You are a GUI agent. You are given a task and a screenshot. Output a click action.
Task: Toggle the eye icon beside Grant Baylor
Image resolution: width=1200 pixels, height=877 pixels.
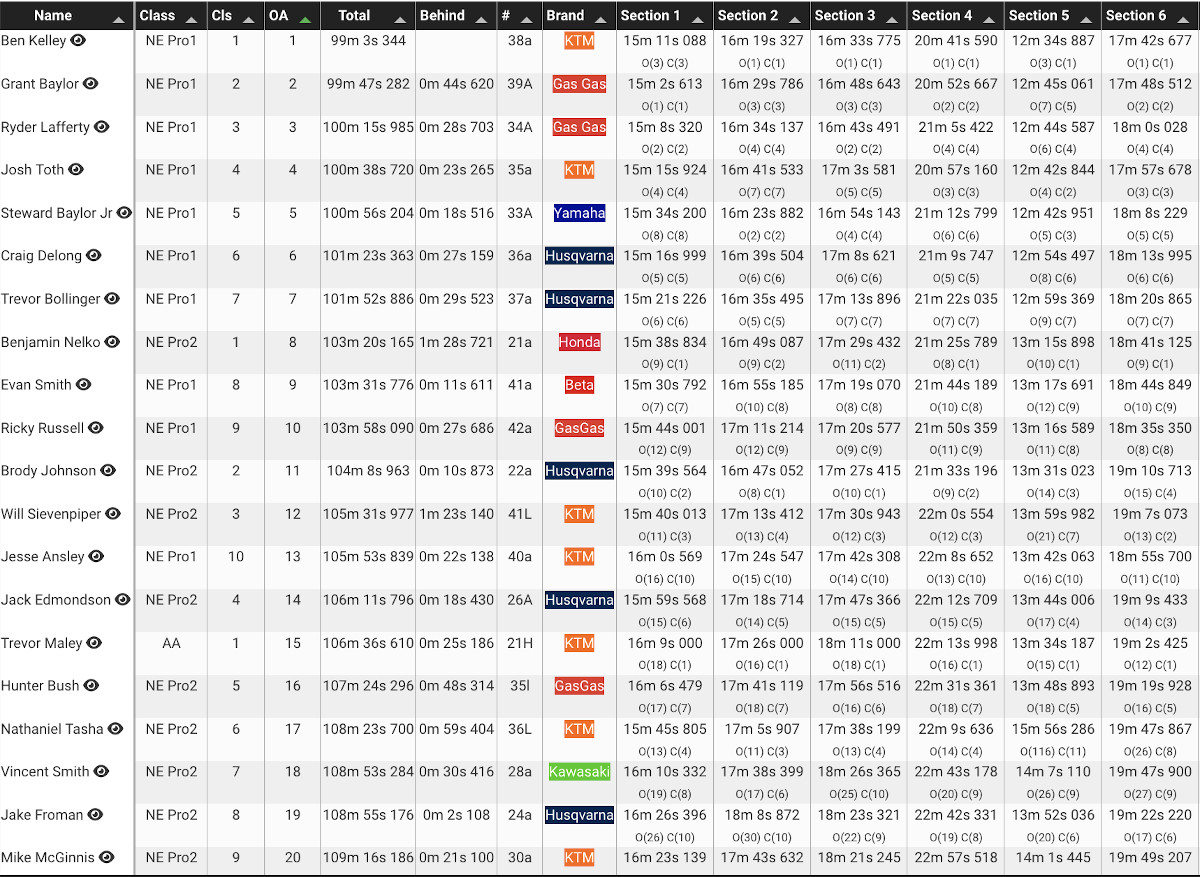click(x=90, y=84)
